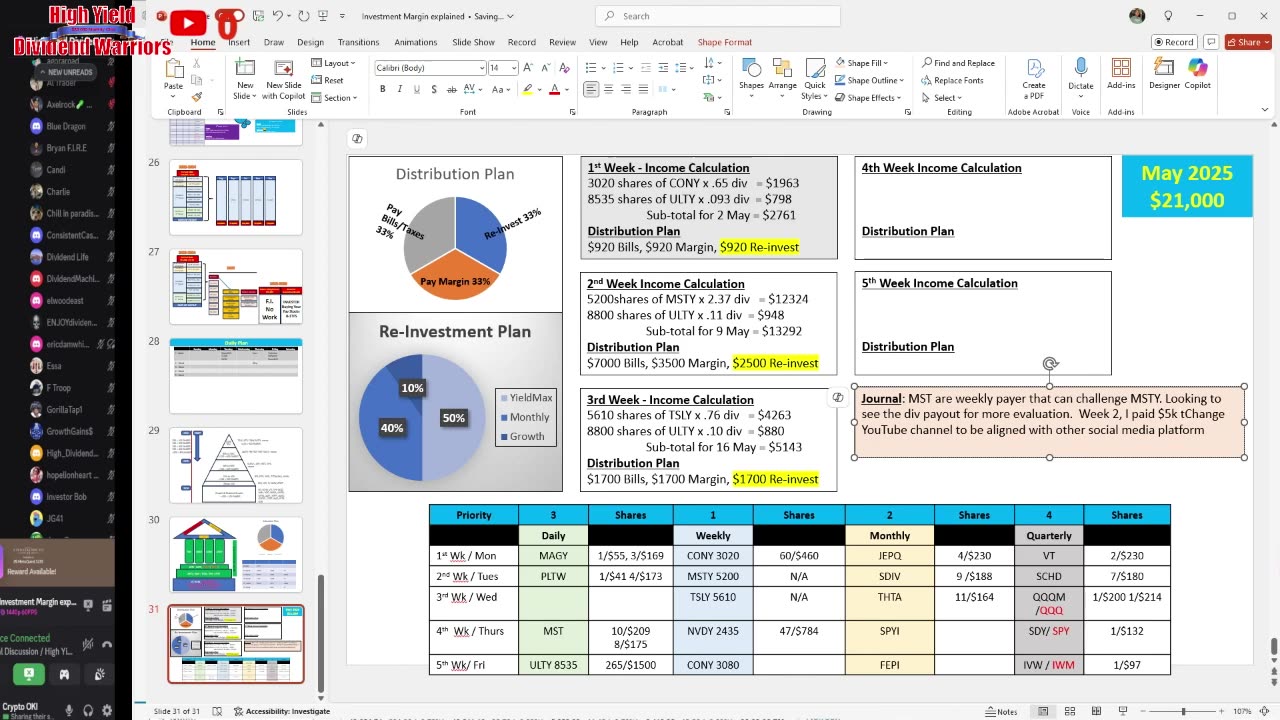The image size is (1280, 720).
Task: Toggle Italic formatting
Action: (399, 89)
